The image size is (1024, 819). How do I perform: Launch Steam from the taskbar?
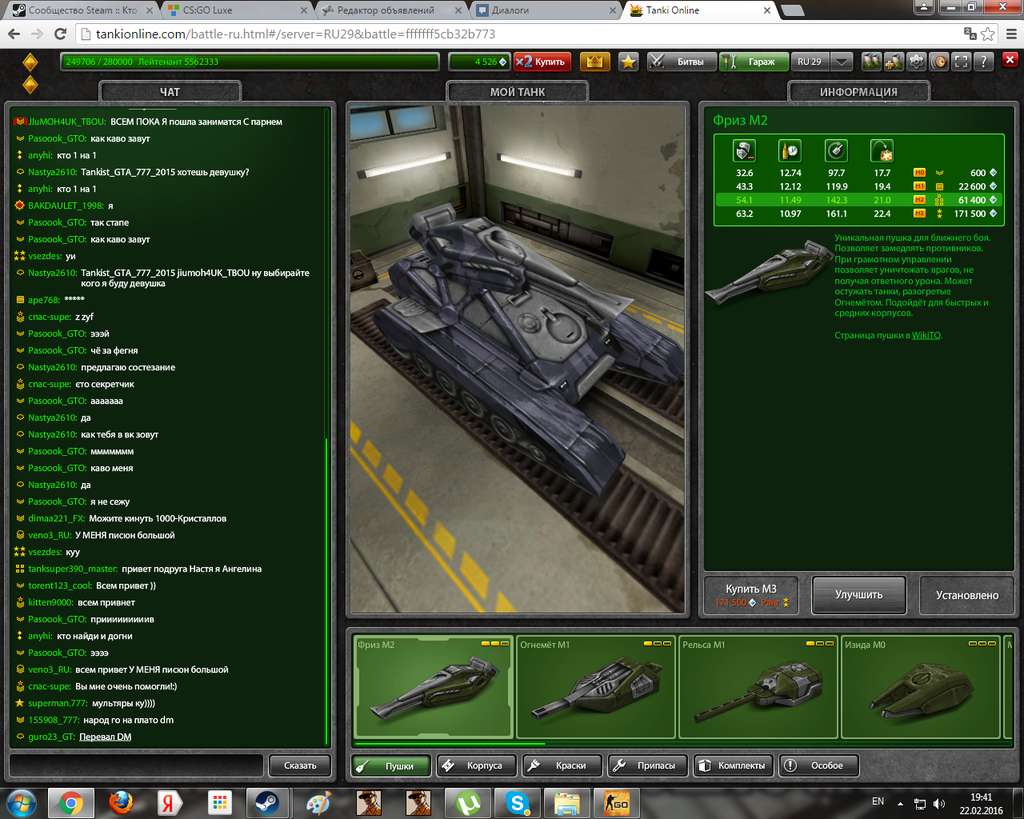tap(267, 803)
